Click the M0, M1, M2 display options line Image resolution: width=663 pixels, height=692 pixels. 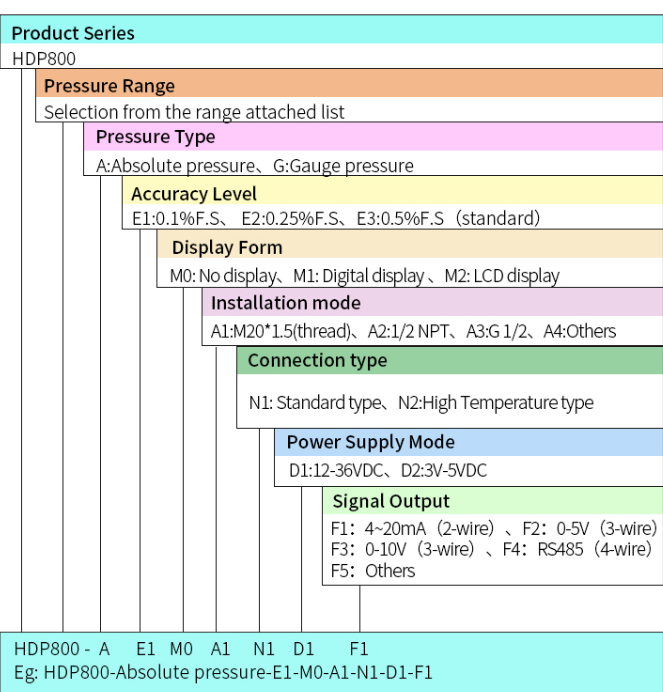[365, 275]
